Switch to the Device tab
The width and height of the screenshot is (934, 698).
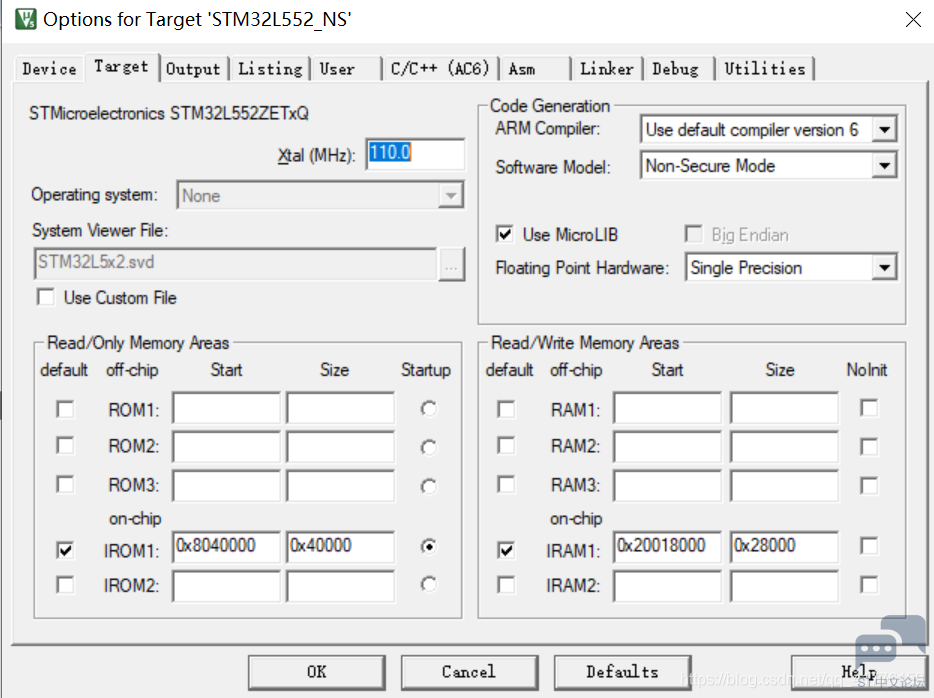pyautogui.click(x=49, y=69)
